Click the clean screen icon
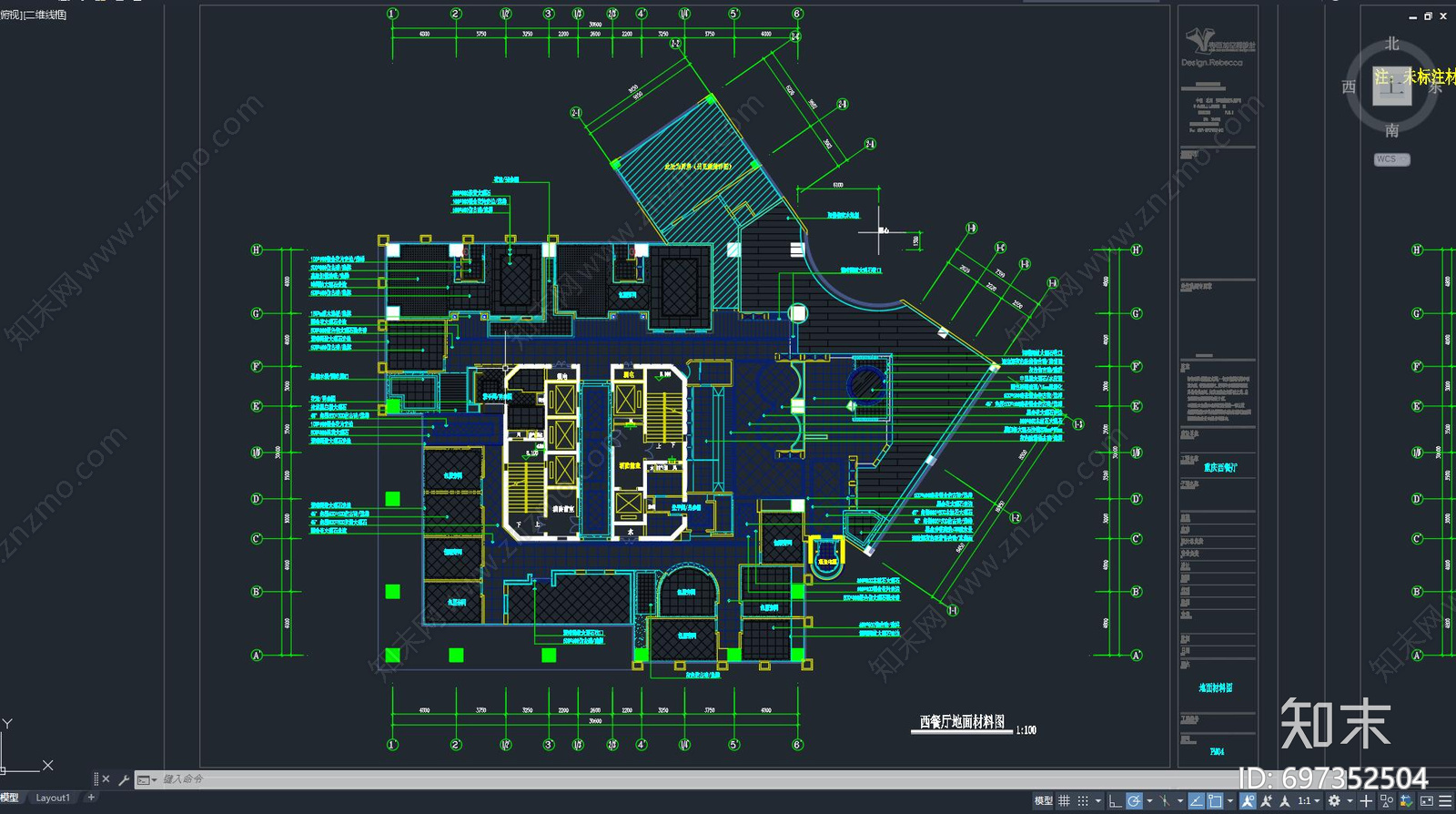Viewport: 1456px width, 814px height. (x=1427, y=801)
